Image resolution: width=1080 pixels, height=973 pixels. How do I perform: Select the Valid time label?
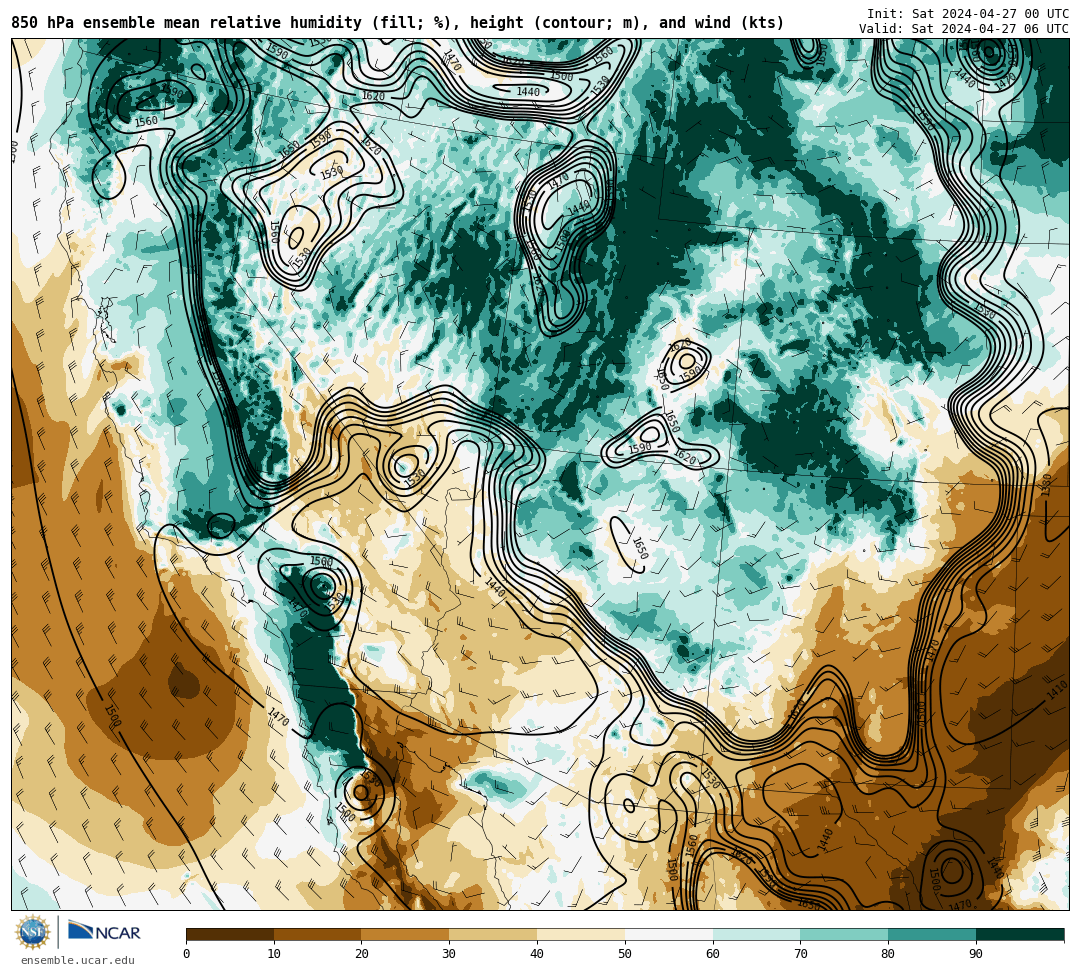(x=964, y=29)
